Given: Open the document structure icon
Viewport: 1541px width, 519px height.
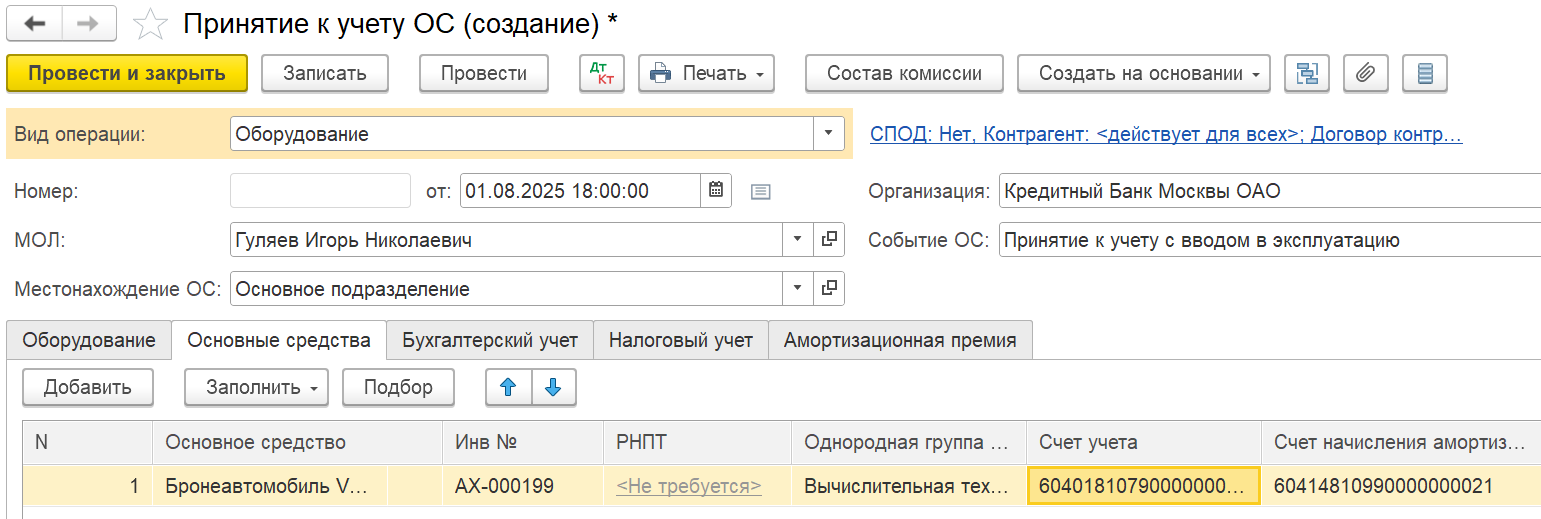Looking at the screenshot, I should click(1307, 73).
